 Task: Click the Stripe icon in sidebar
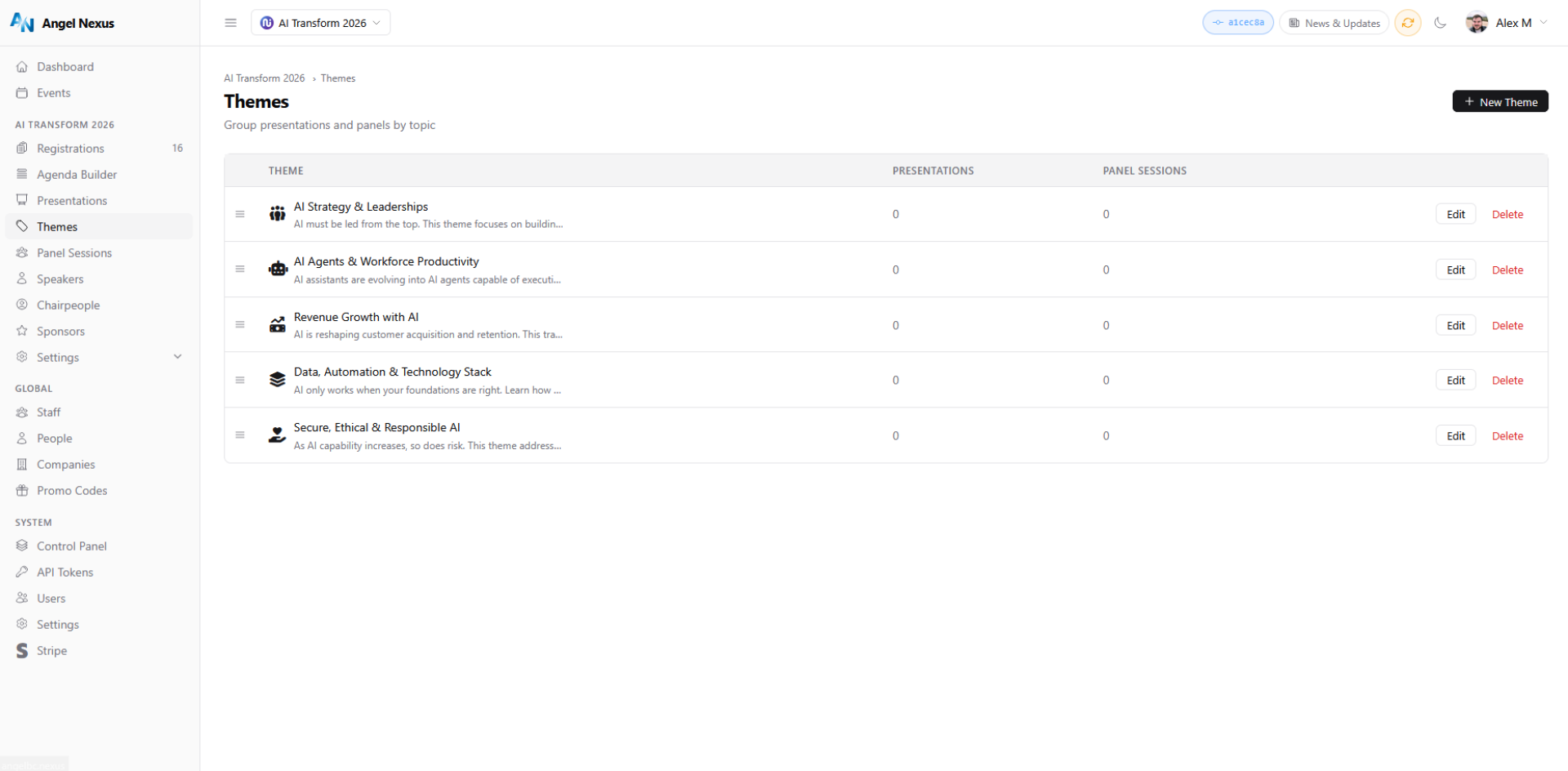click(x=22, y=651)
